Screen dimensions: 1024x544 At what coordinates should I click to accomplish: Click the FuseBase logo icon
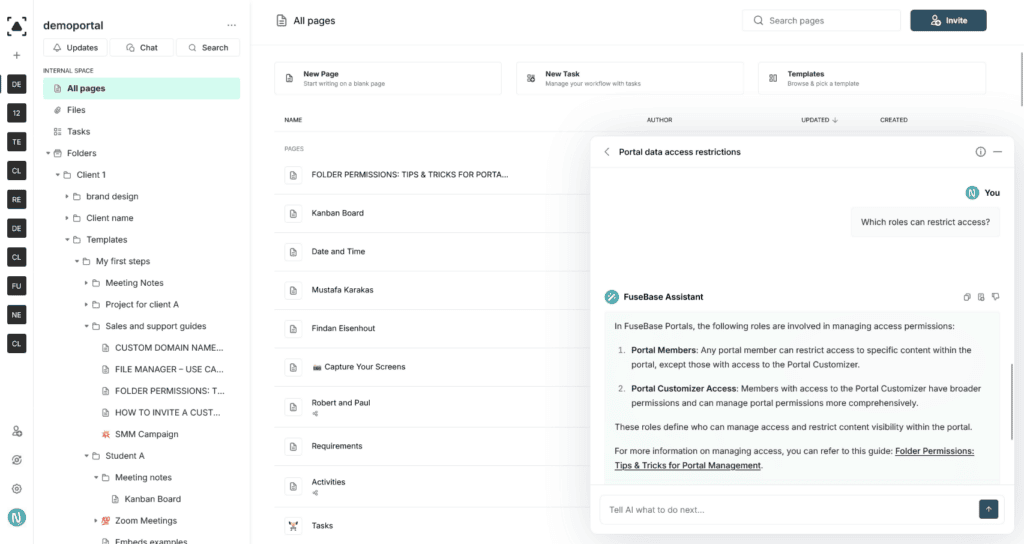(16, 25)
